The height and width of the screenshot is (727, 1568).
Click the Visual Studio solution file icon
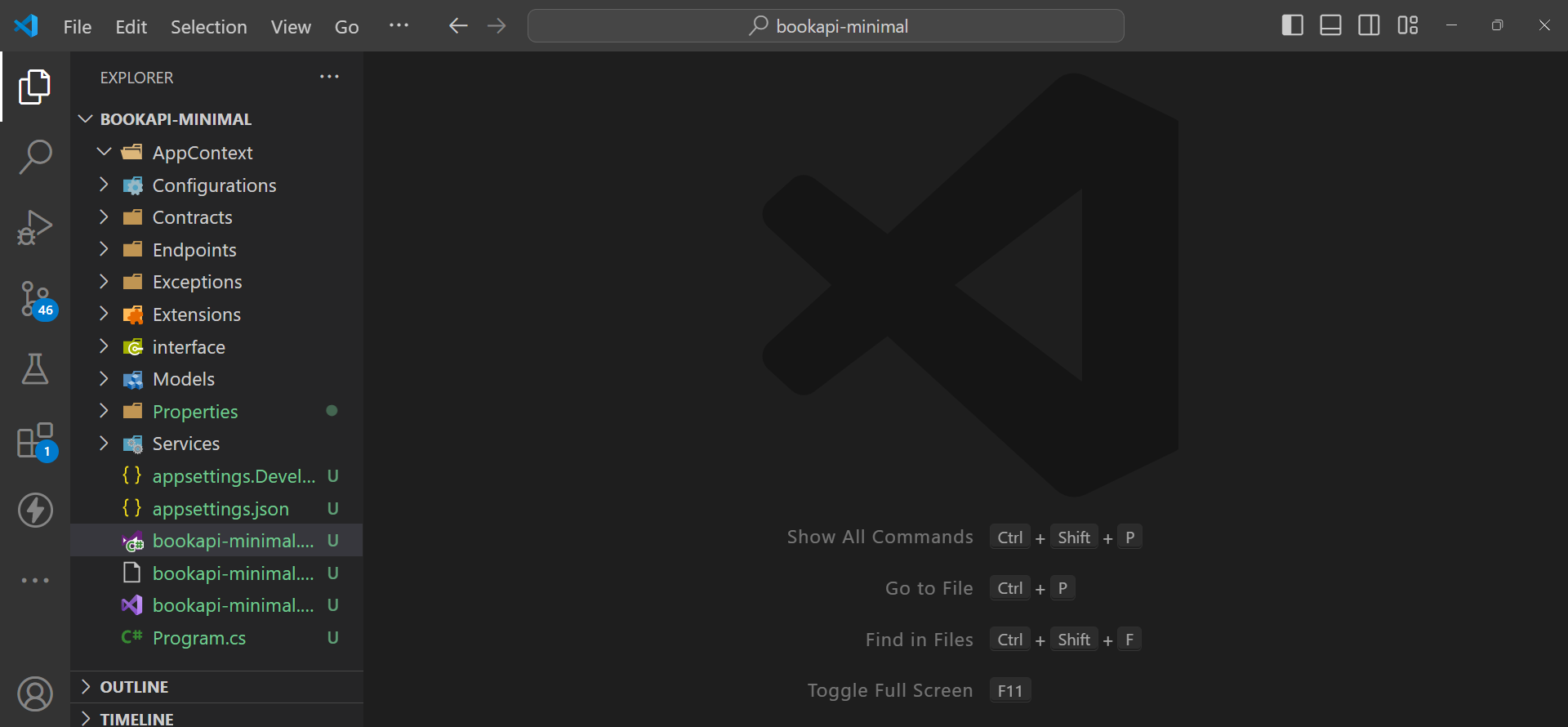point(131,605)
